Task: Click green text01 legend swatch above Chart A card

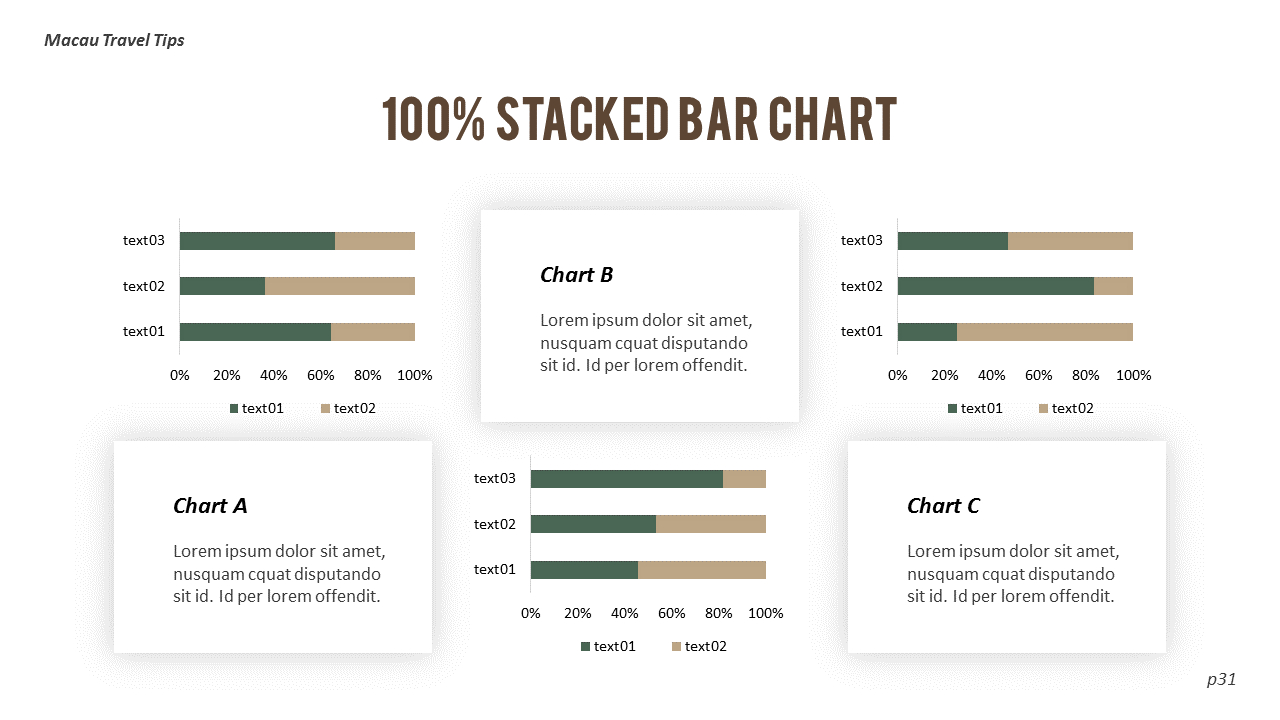Action: pyautogui.click(x=235, y=408)
